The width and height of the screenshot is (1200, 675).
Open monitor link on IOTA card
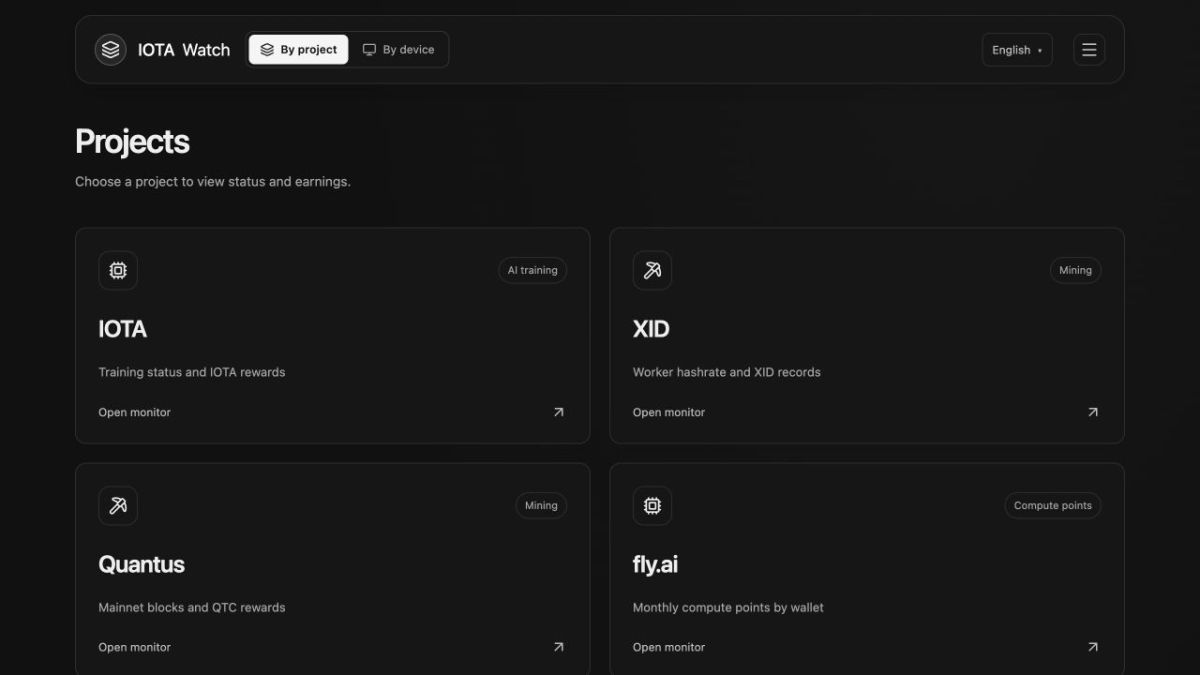[x=134, y=412]
